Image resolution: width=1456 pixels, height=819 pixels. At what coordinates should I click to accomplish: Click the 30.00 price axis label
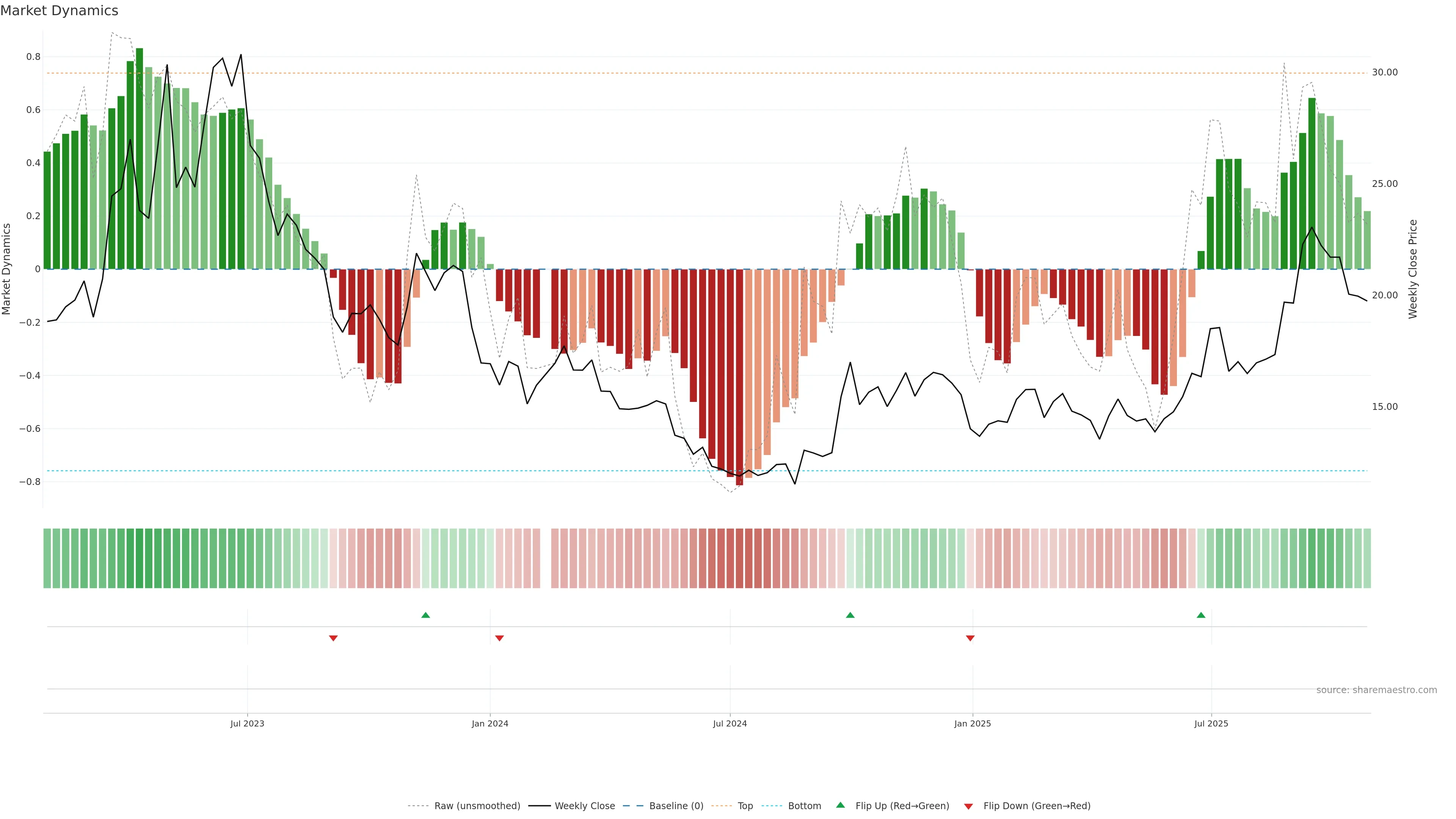(1385, 72)
